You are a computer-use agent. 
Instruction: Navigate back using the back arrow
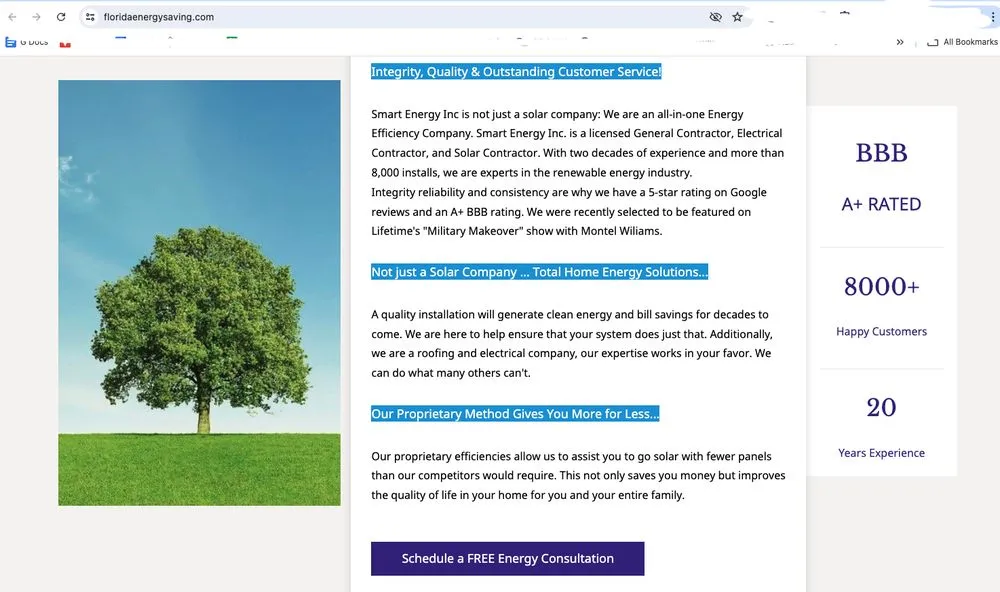tap(12, 17)
